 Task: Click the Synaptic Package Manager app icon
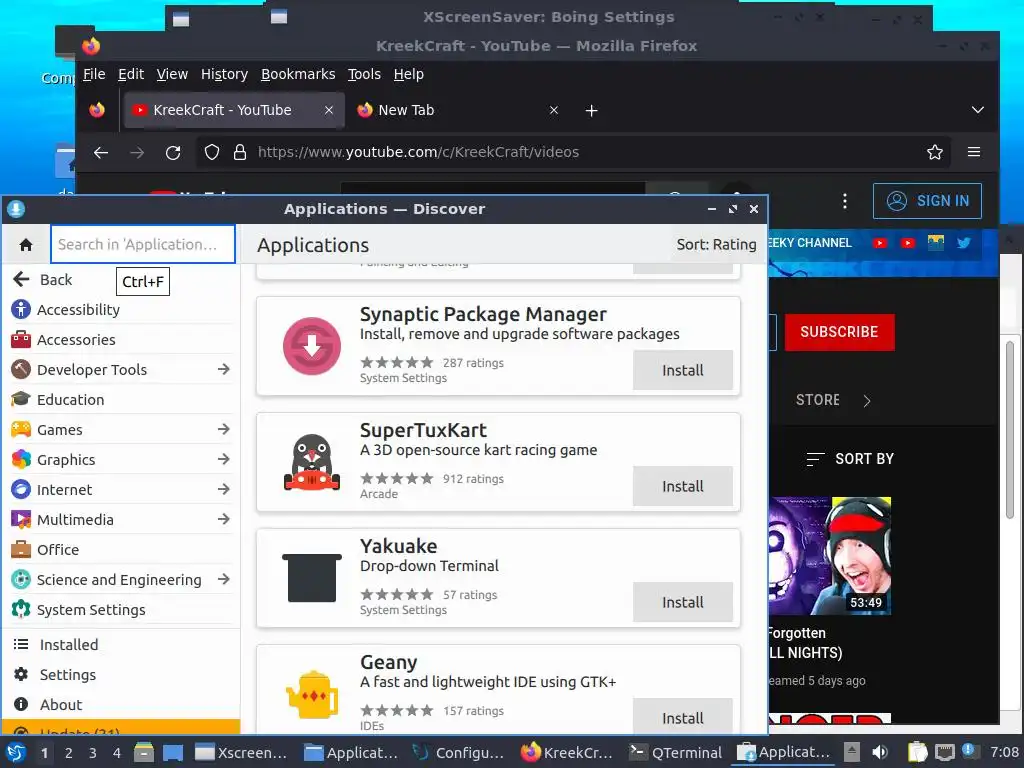click(312, 346)
